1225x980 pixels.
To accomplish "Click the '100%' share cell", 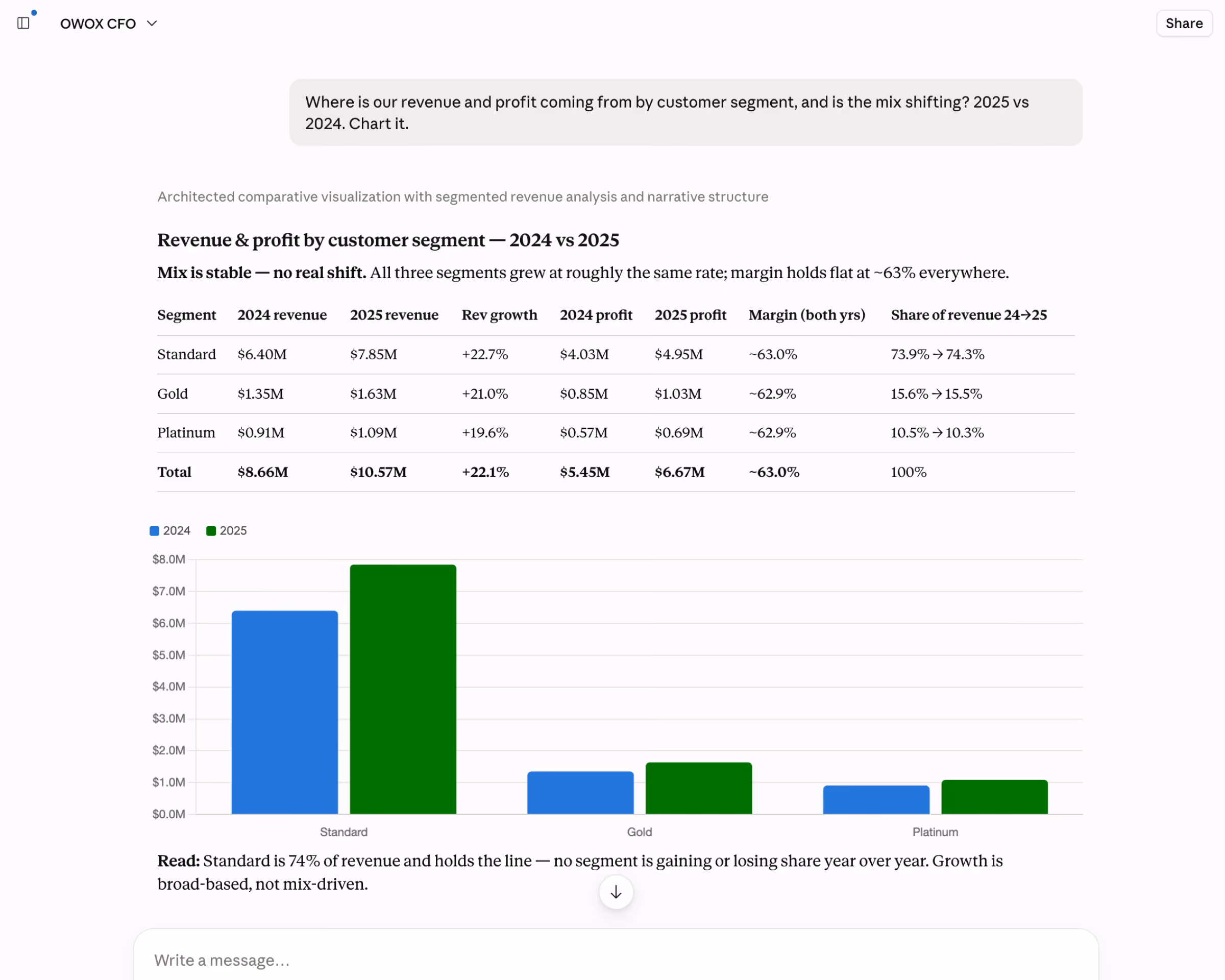I will 909,472.
